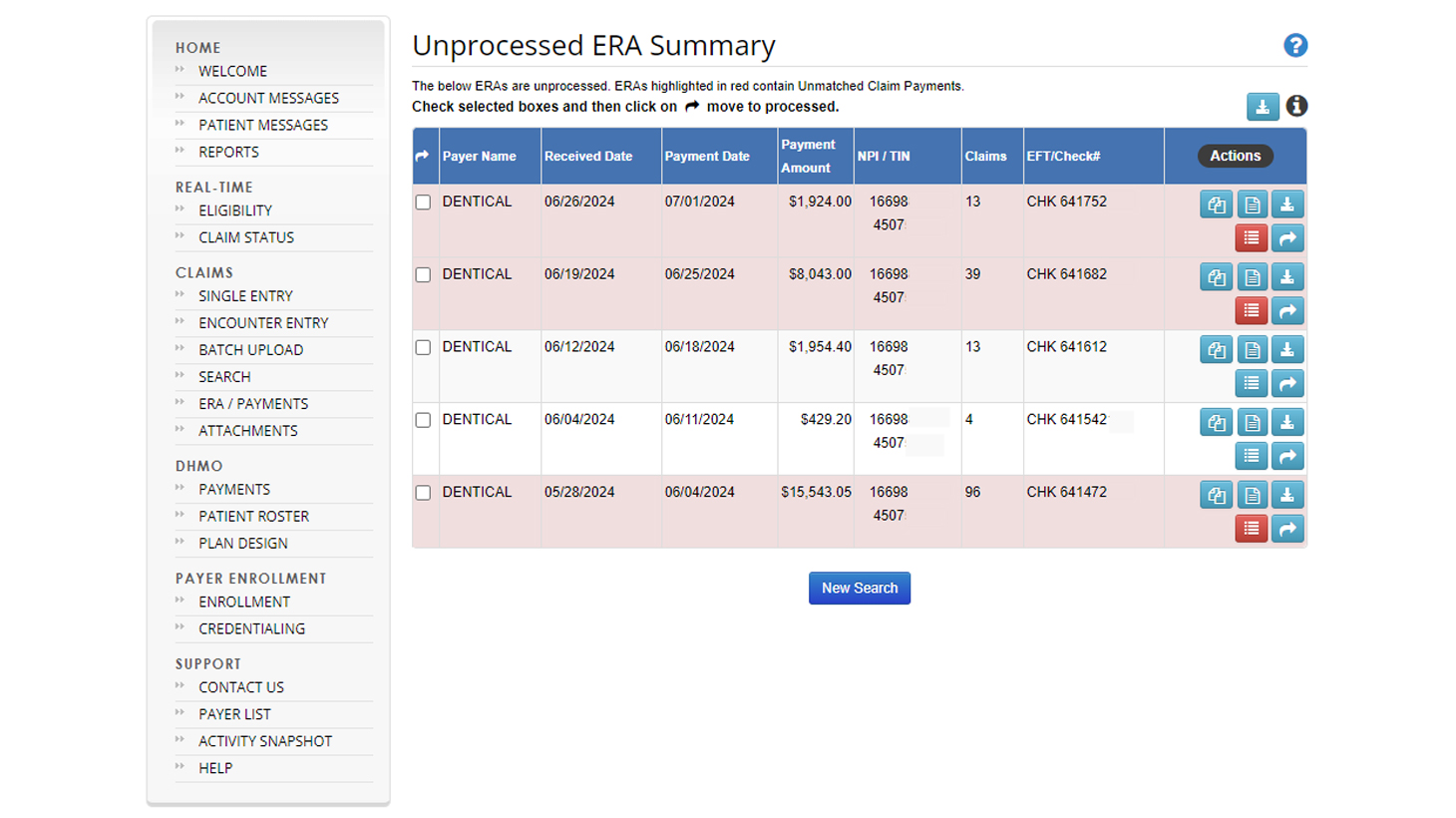Click the share arrow icon for CHK 641612
This screenshot has height=818, width=1456.
pyautogui.click(x=1287, y=383)
